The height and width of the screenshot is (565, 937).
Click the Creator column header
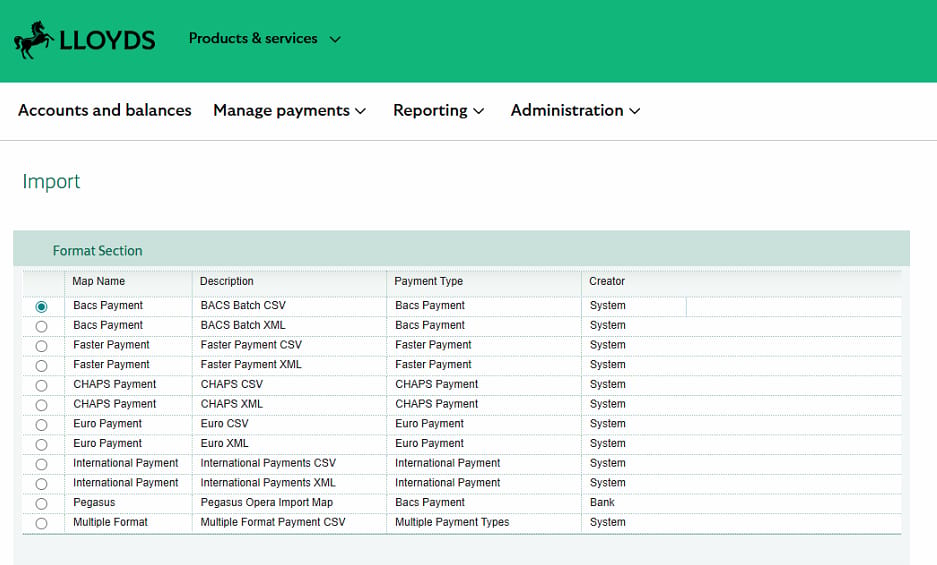click(607, 281)
